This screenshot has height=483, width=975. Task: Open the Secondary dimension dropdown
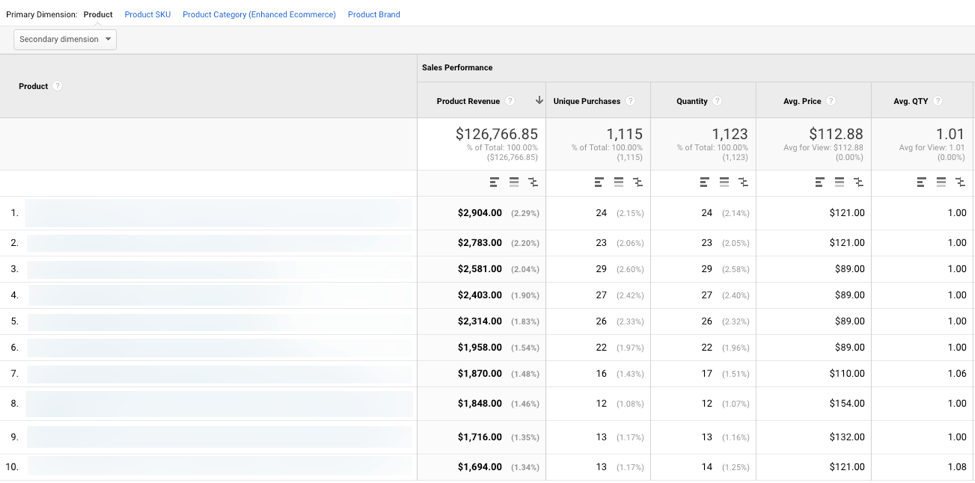[65, 39]
